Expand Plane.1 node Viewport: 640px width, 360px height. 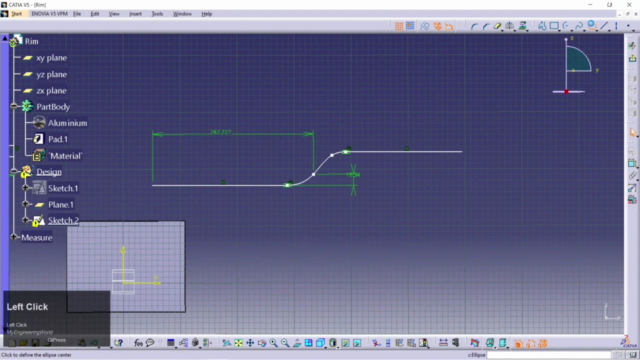pos(25,204)
